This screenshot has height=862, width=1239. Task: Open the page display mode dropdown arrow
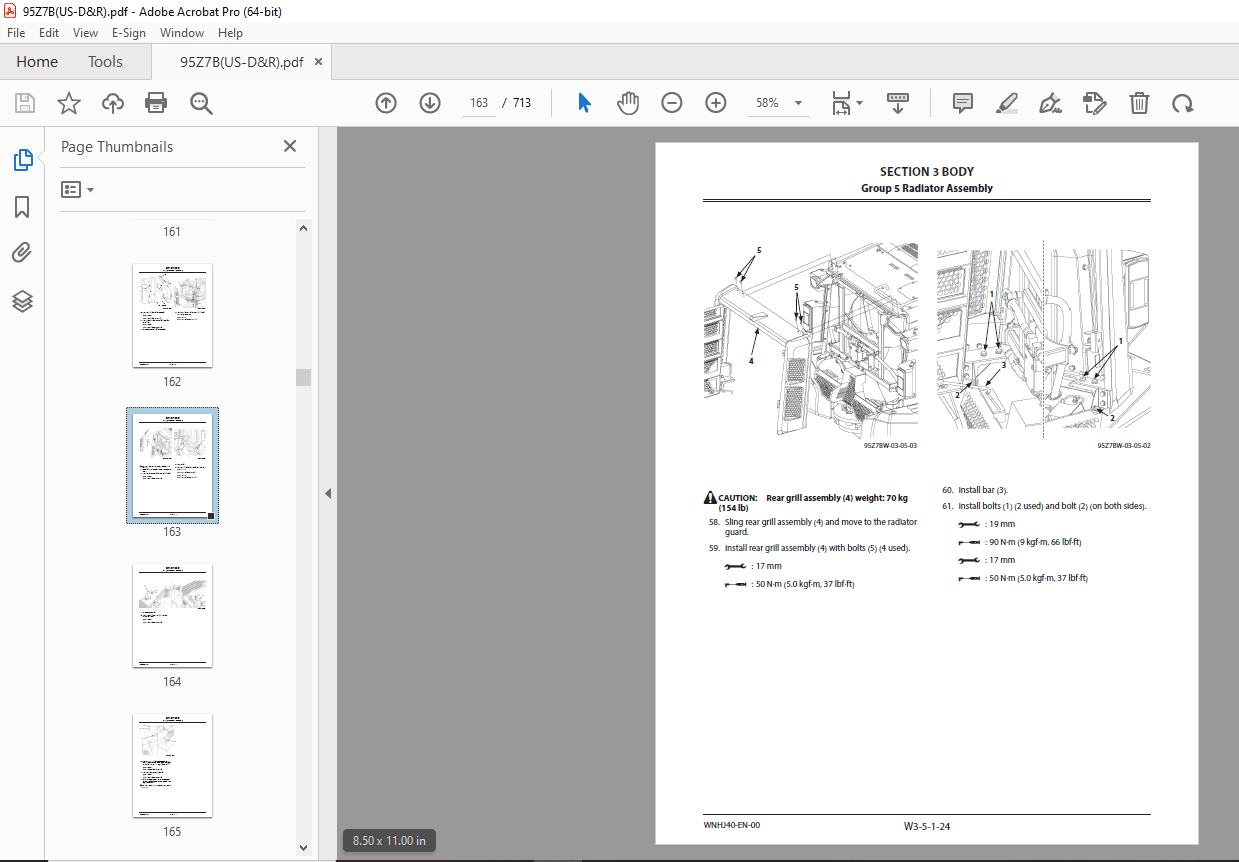pyautogui.click(x=858, y=103)
